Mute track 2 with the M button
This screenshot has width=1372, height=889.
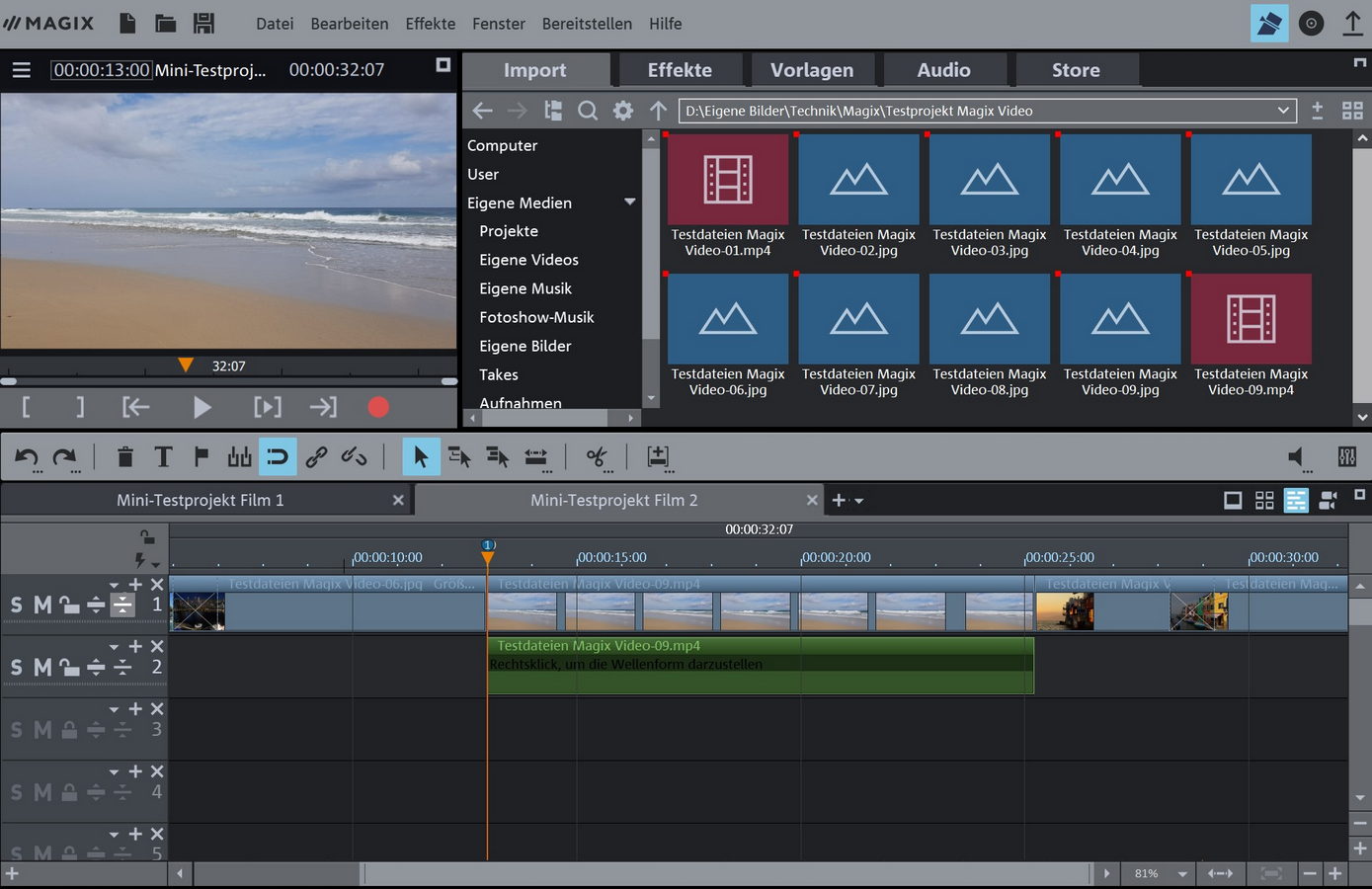(x=42, y=668)
